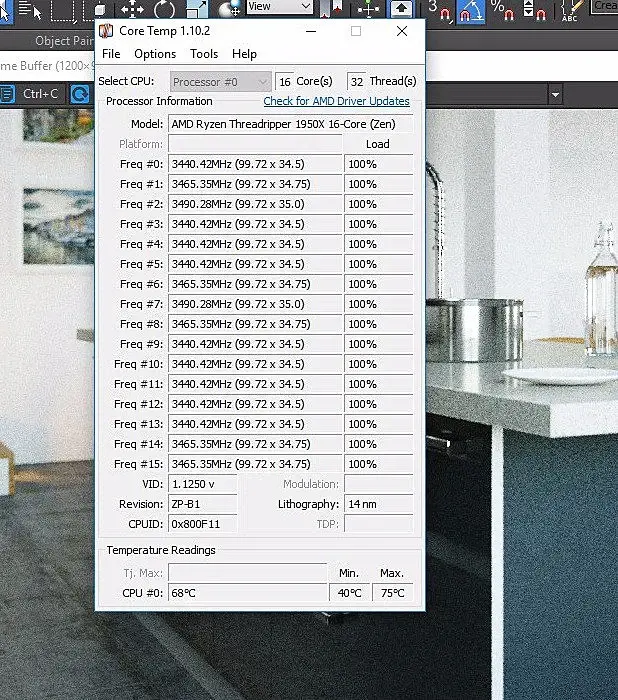Open the Options menu in Core Temp
This screenshot has width=618, height=700.
155,54
